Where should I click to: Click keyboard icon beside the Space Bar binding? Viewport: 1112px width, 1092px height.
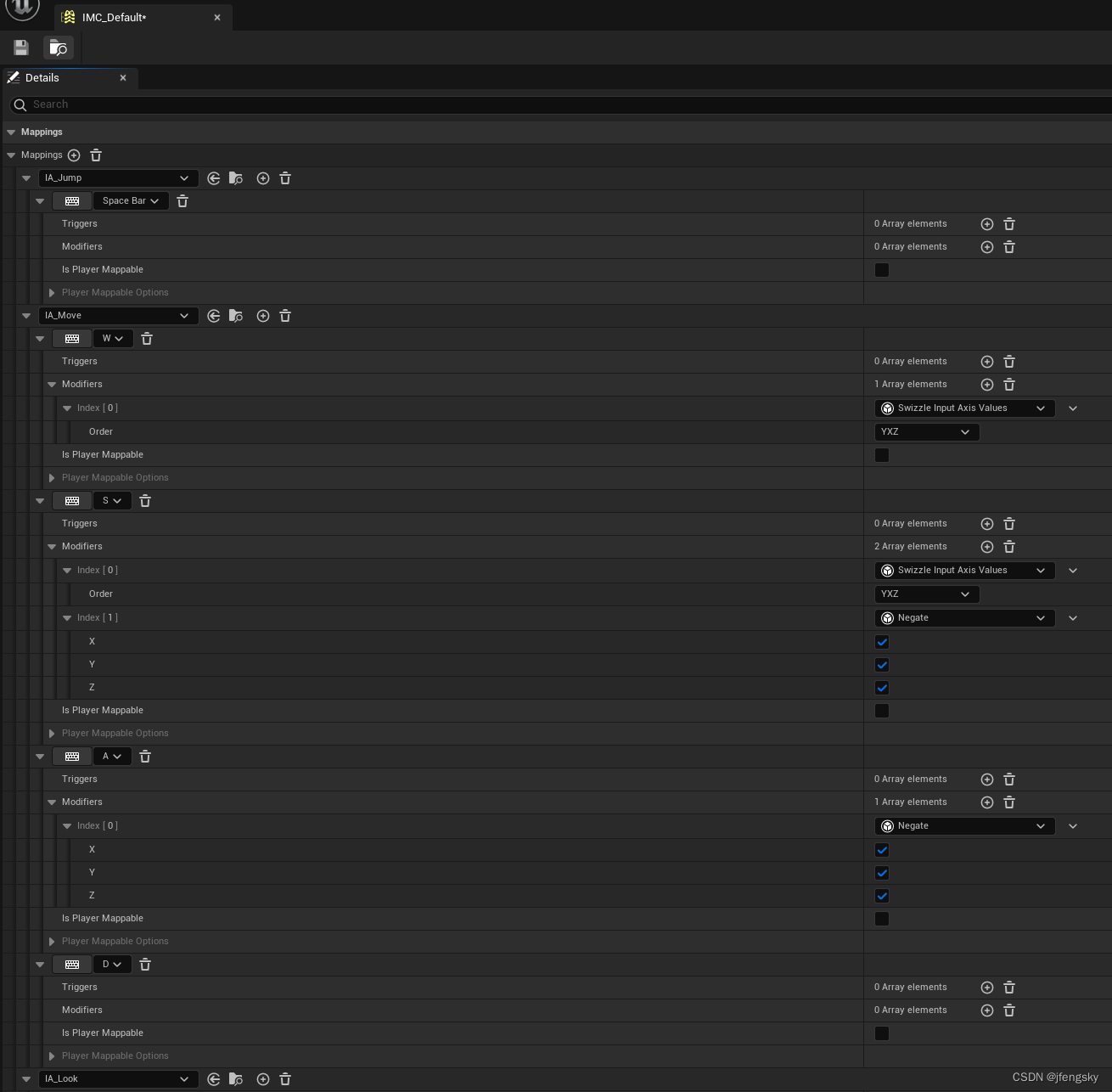(72, 200)
